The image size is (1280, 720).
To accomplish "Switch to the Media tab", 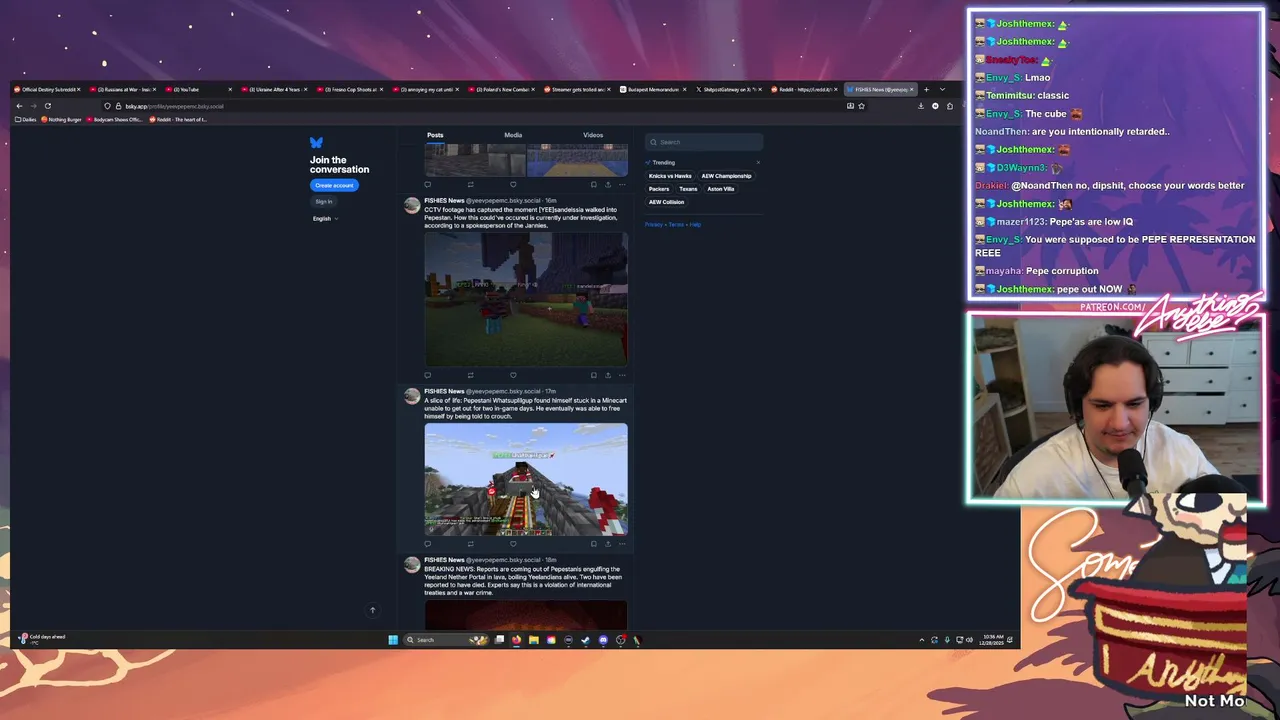I will click(x=513, y=135).
